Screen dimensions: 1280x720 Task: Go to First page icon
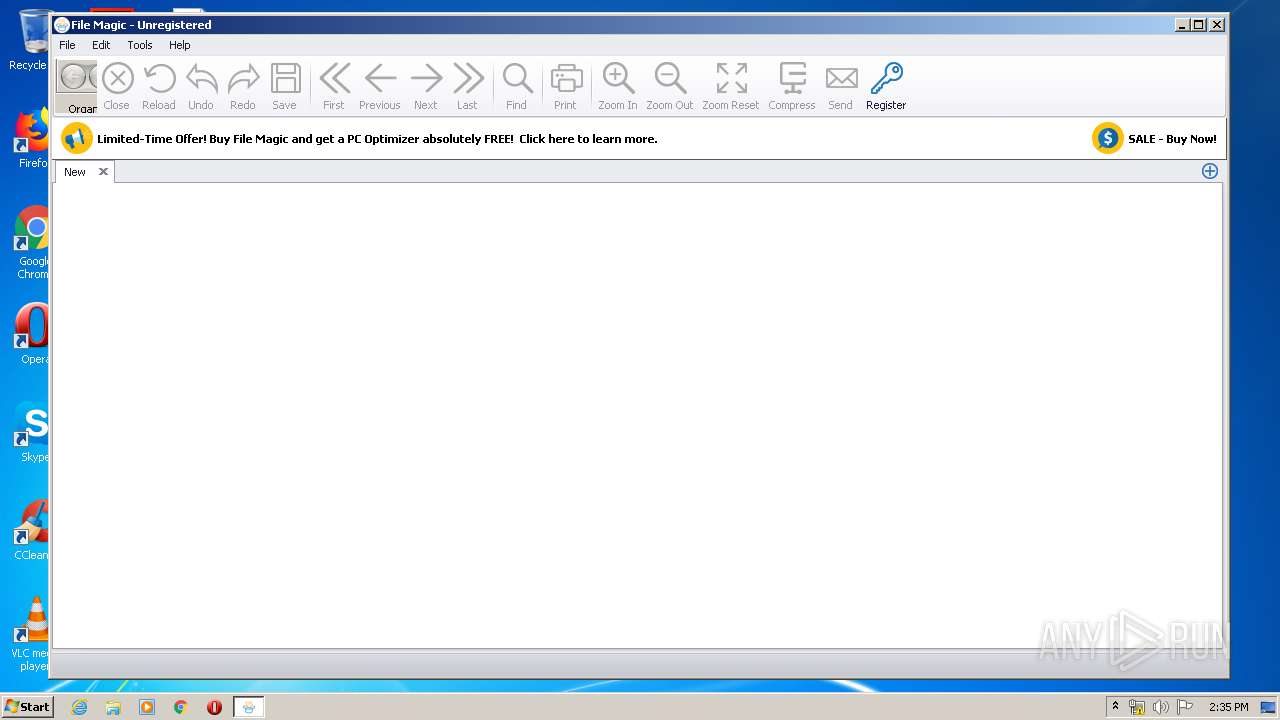coord(334,78)
